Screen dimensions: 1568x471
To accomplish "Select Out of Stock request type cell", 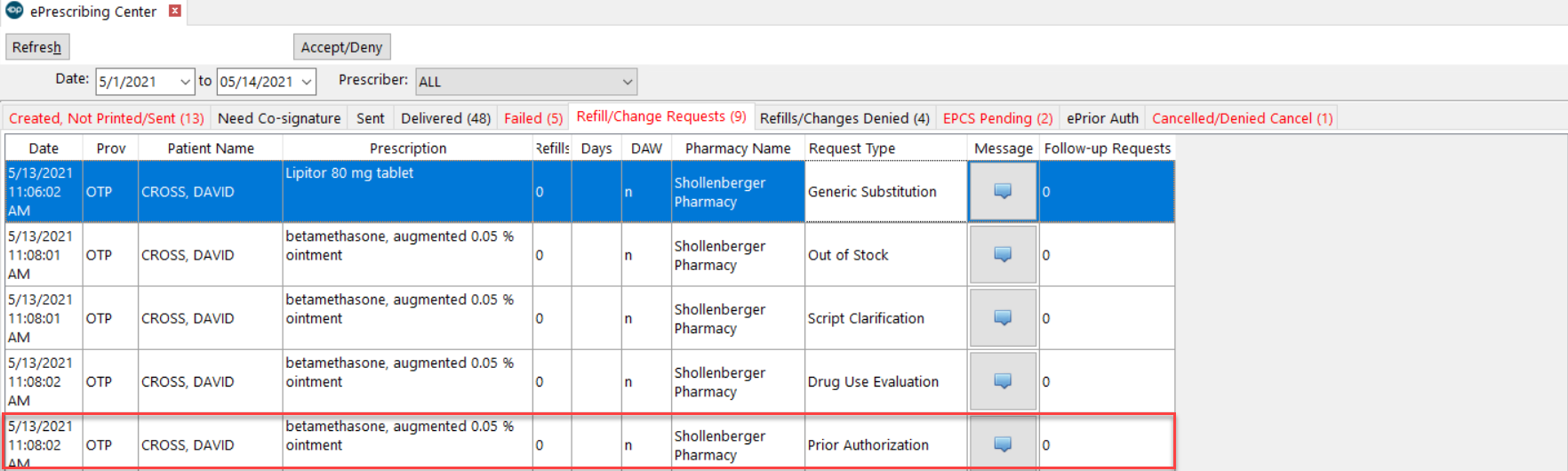I will coord(886,254).
